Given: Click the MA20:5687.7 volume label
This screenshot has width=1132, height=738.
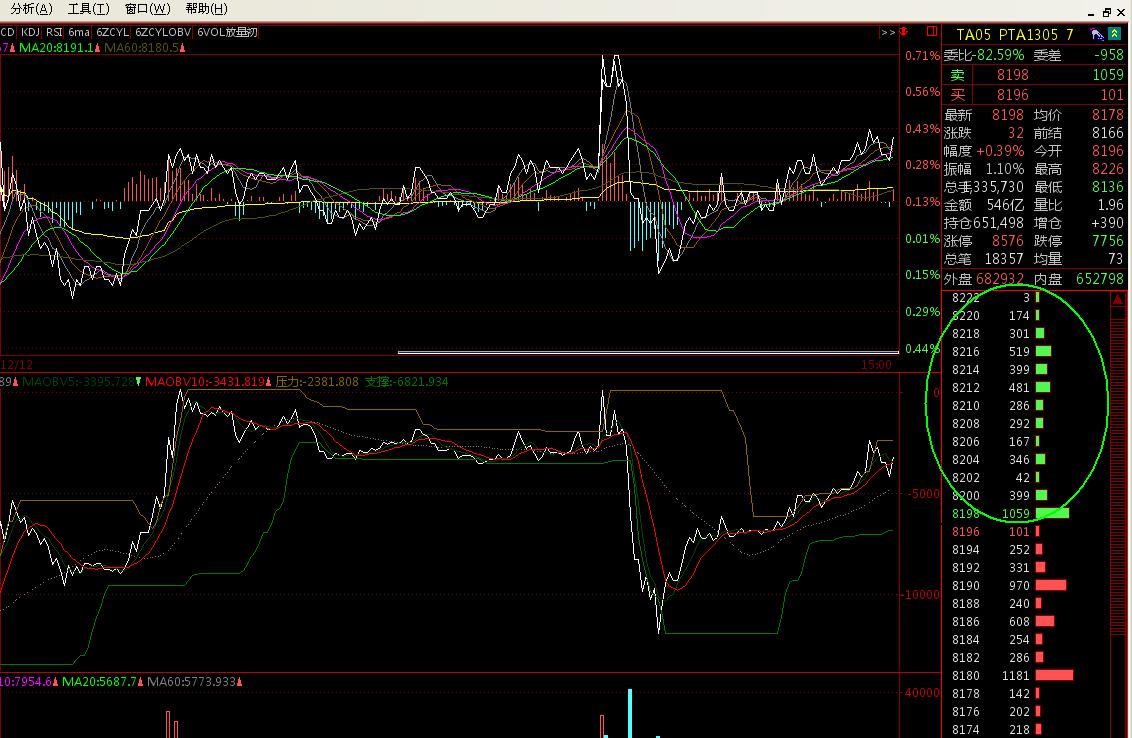Looking at the screenshot, I should tap(99, 681).
